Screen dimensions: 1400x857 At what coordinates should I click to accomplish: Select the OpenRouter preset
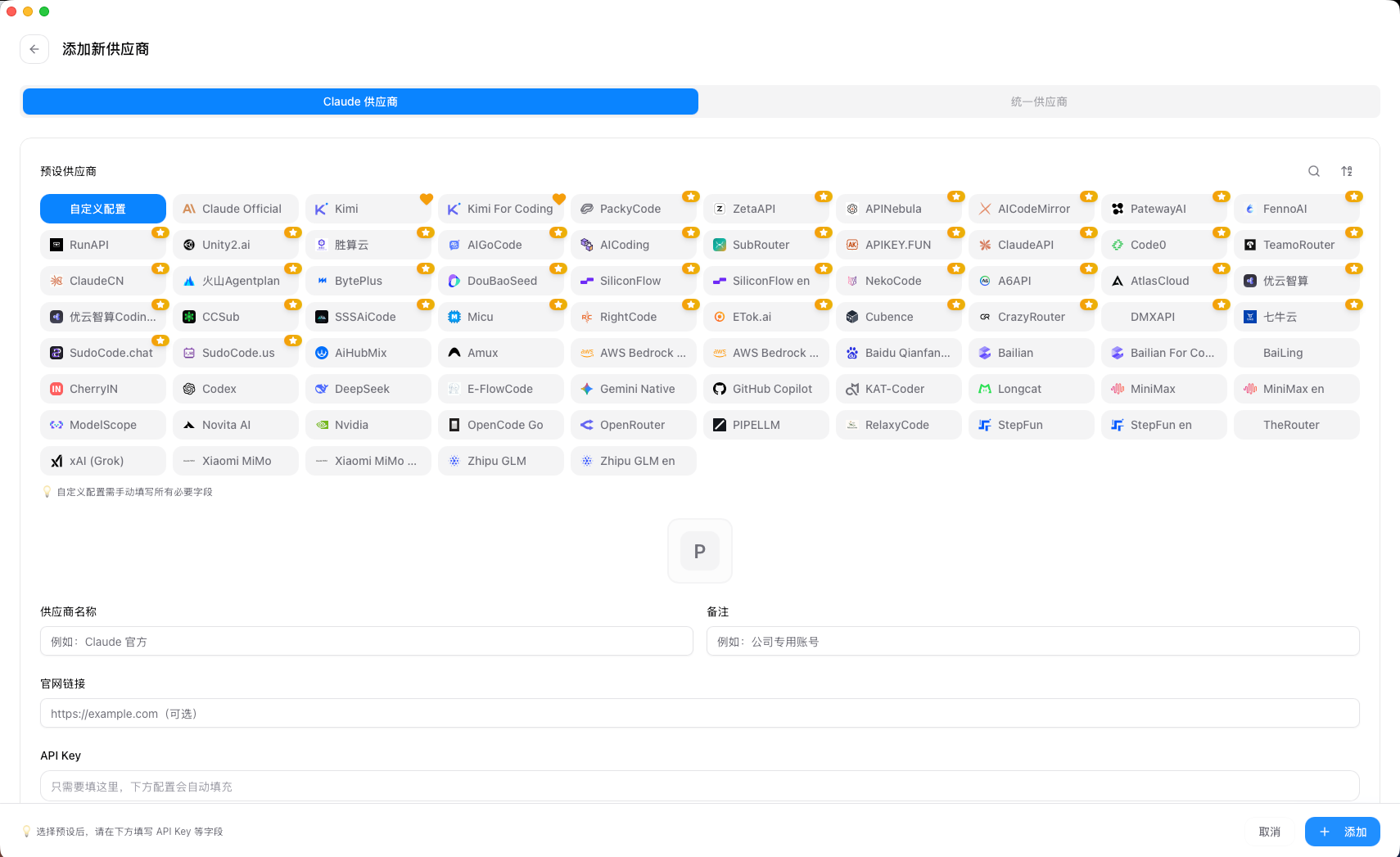point(634,425)
